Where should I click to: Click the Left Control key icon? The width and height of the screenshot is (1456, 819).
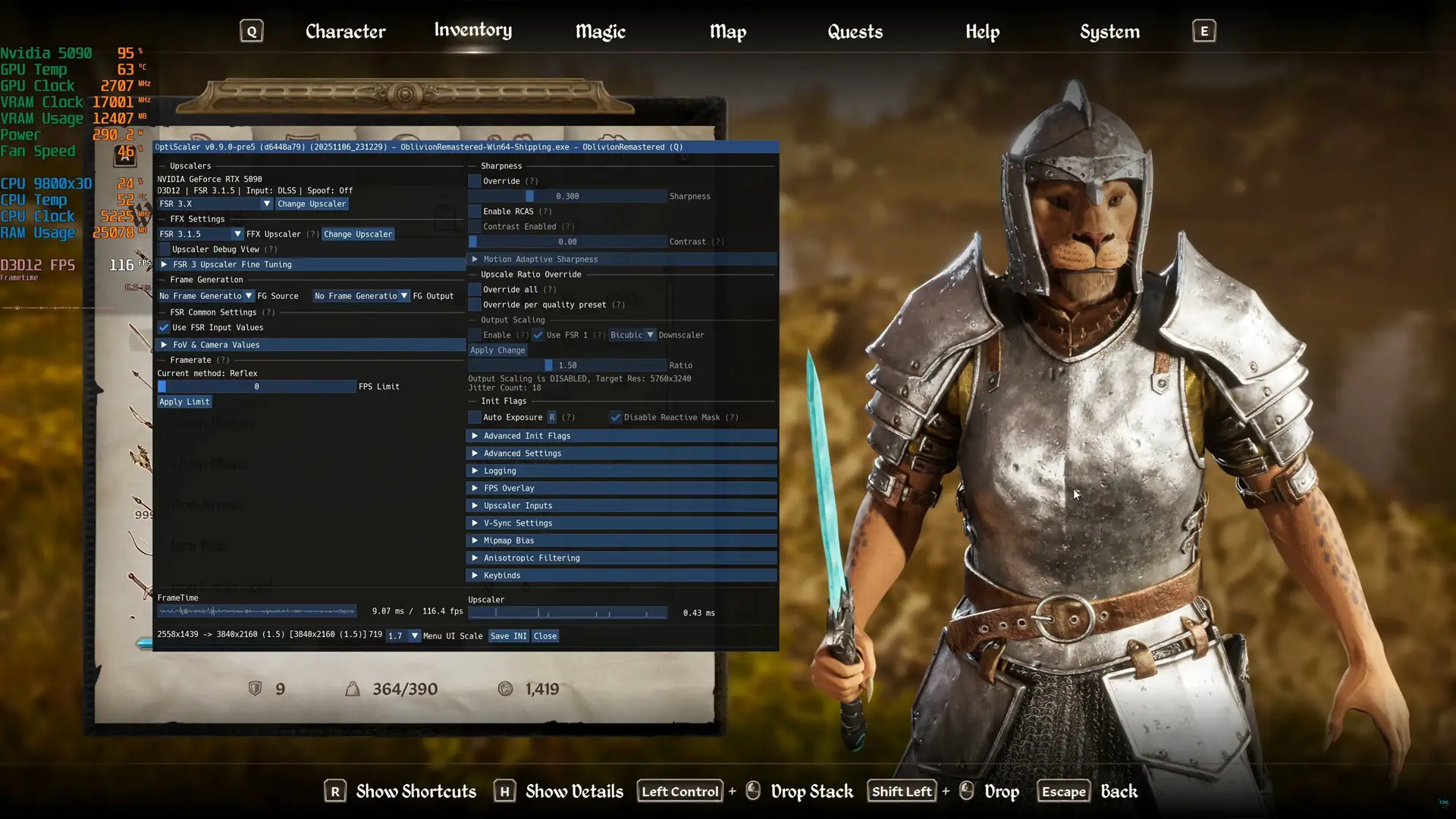tap(679, 792)
